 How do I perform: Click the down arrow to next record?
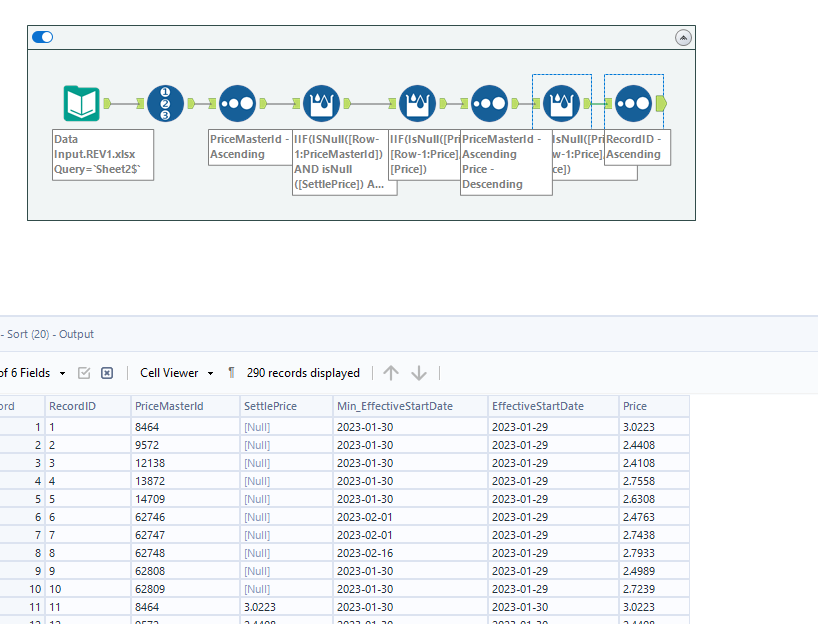point(419,373)
